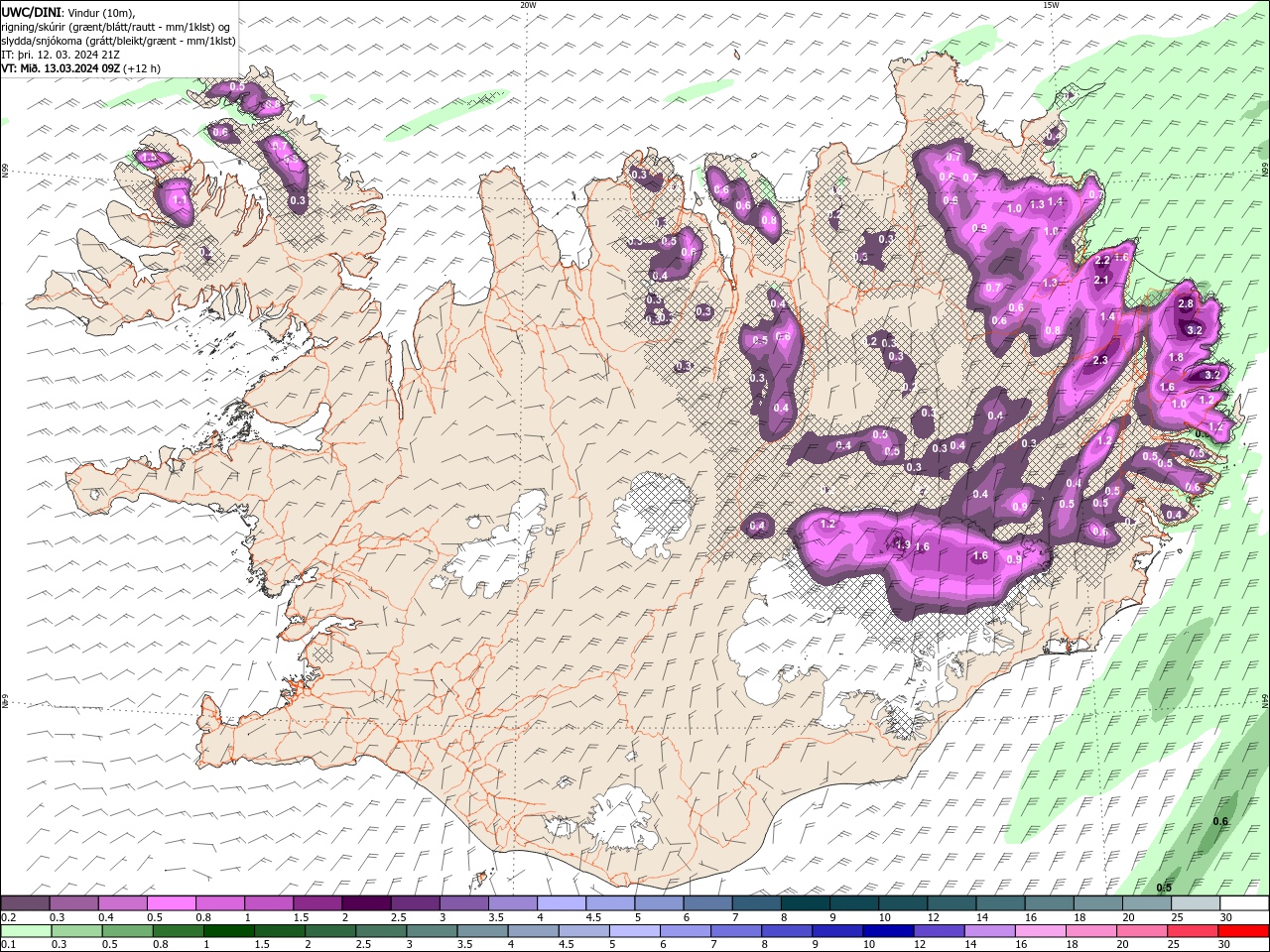1270x952 pixels.
Task: Click the UWC/DINI title text
Action: [x=32, y=12]
